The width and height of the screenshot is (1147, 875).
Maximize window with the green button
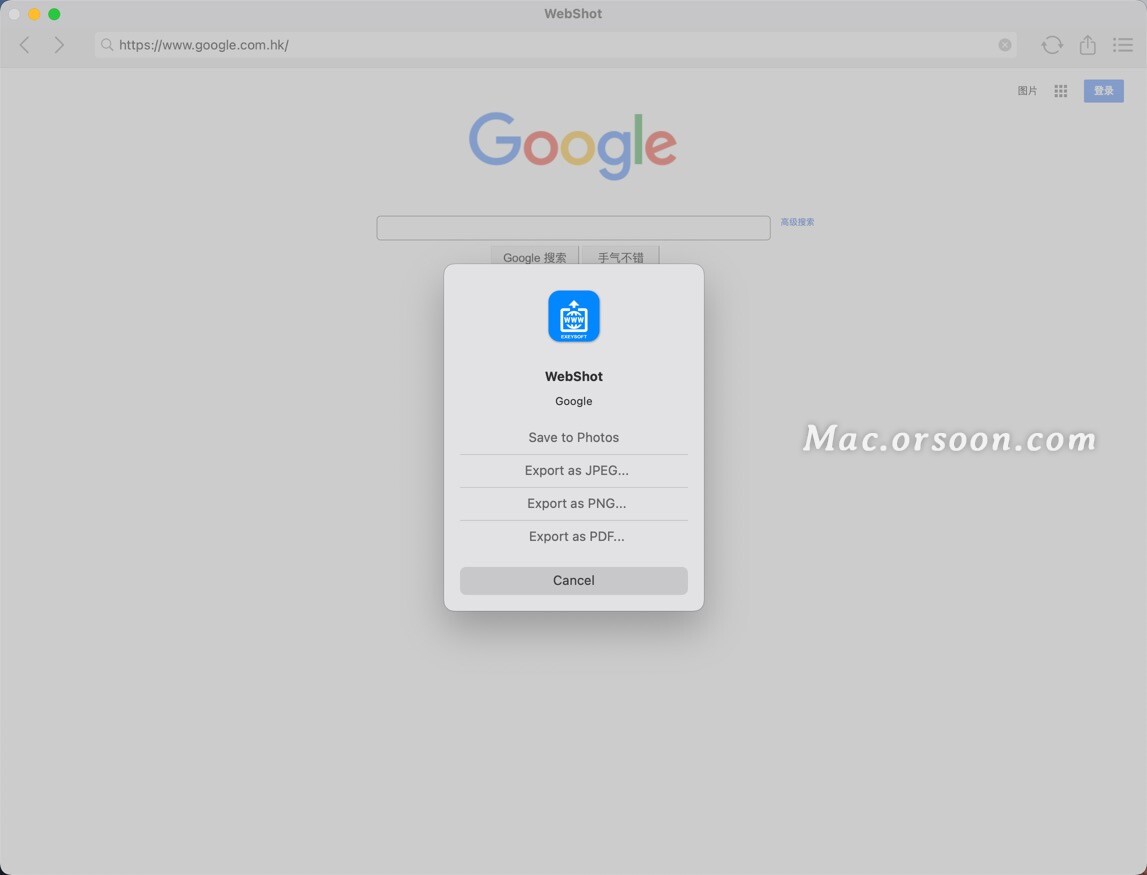[x=54, y=14]
